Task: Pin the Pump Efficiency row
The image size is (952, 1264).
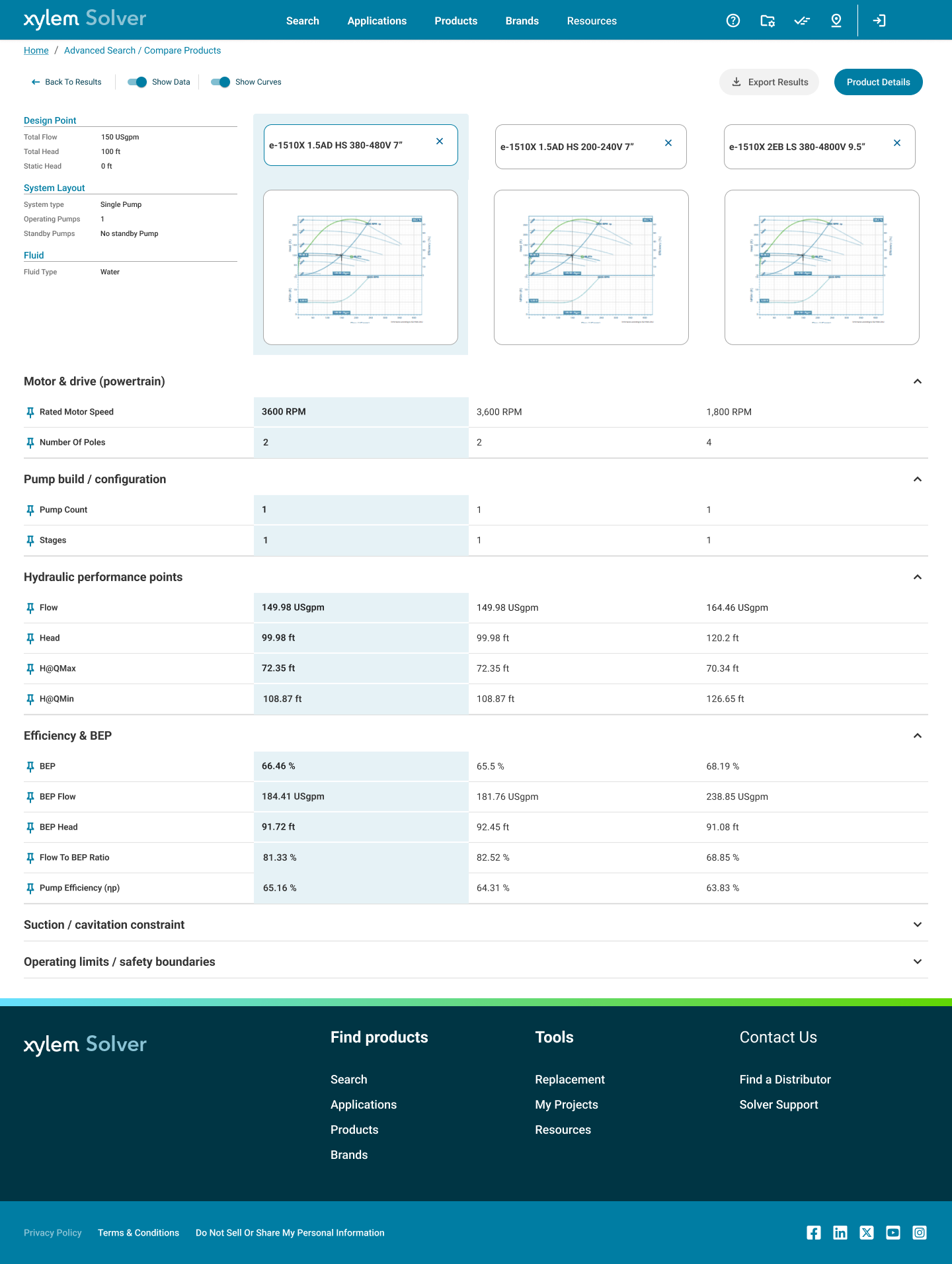Action: click(x=30, y=889)
